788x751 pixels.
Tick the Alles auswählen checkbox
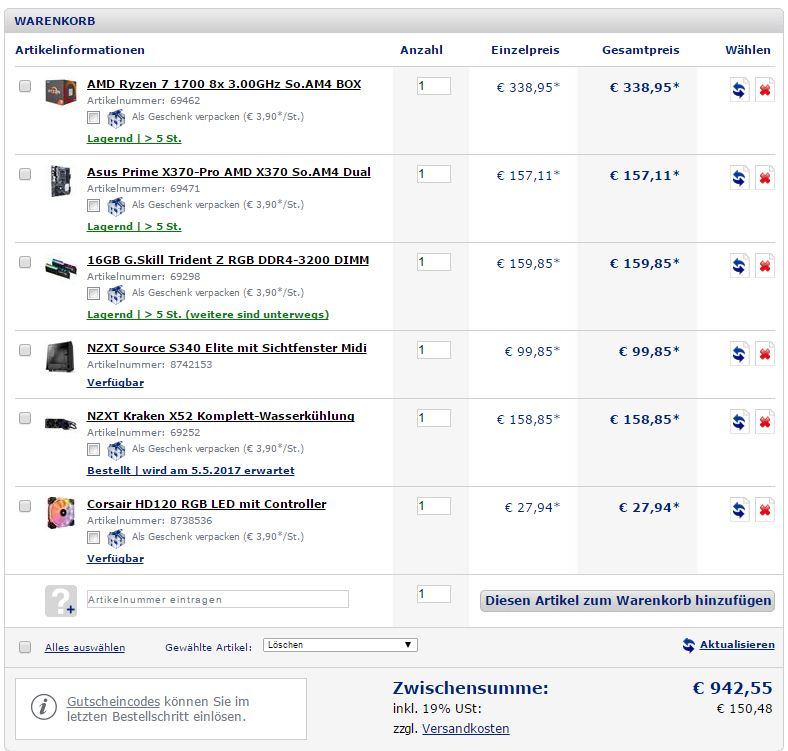click(25, 647)
